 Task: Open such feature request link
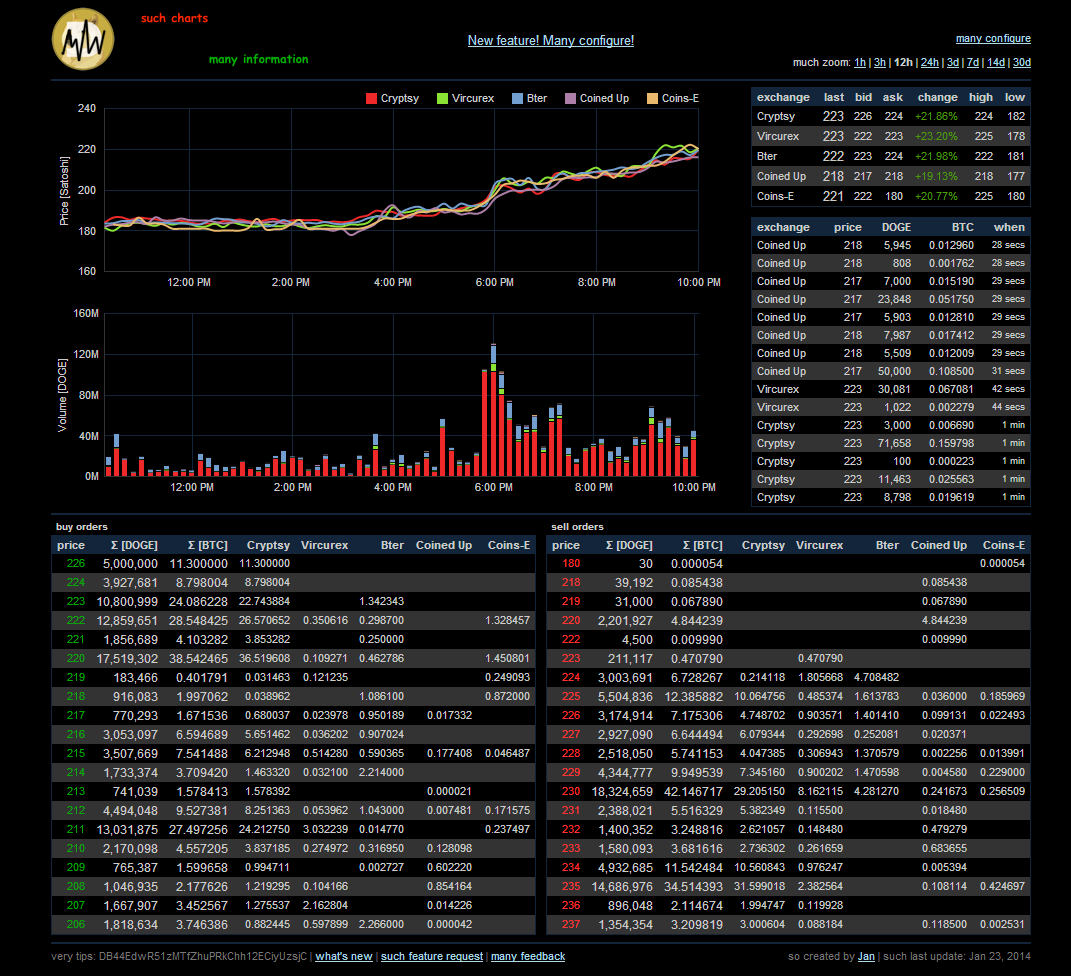click(432, 956)
